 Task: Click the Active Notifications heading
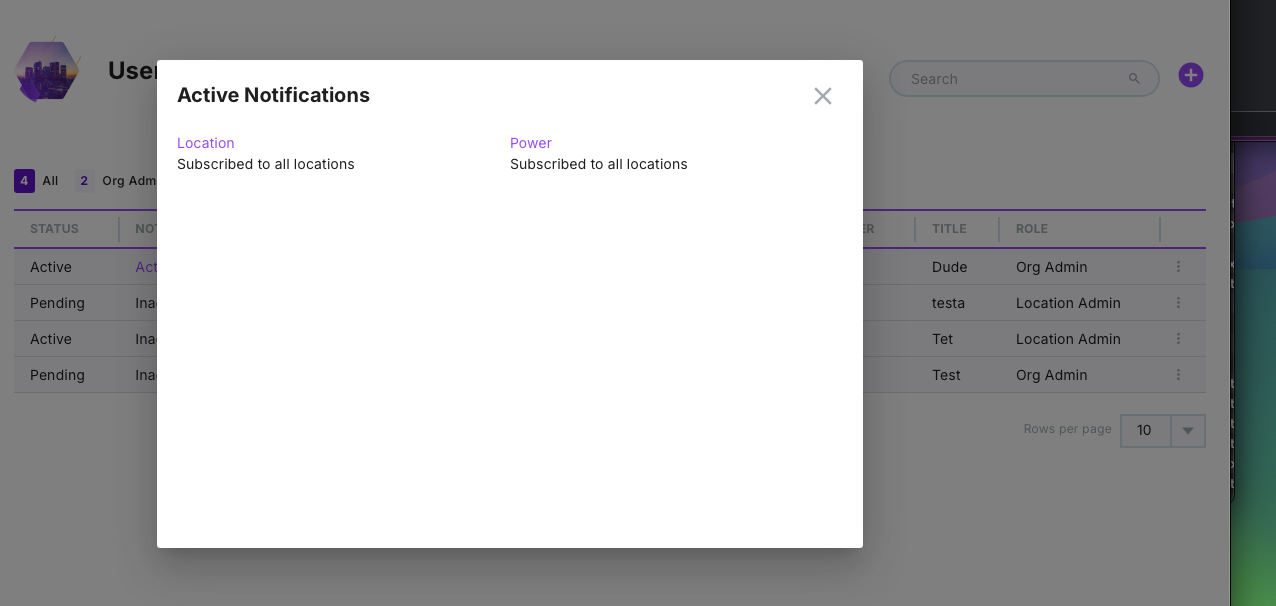point(273,95)
